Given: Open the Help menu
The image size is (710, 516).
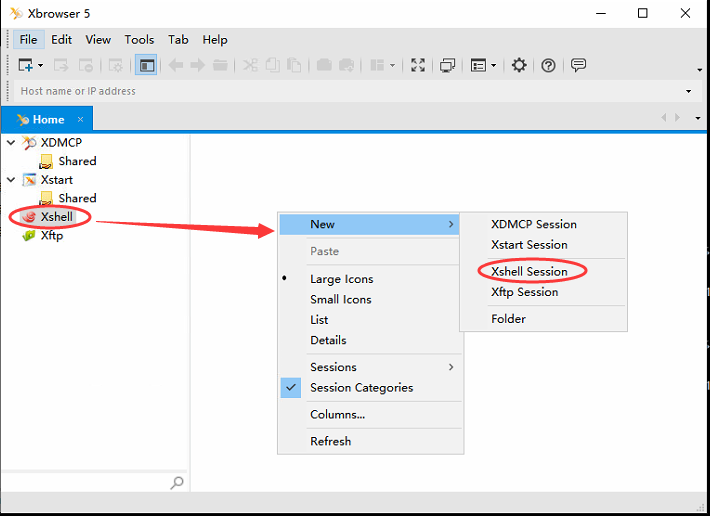Looking at the screenshot, I should click(x=215, y=40).
